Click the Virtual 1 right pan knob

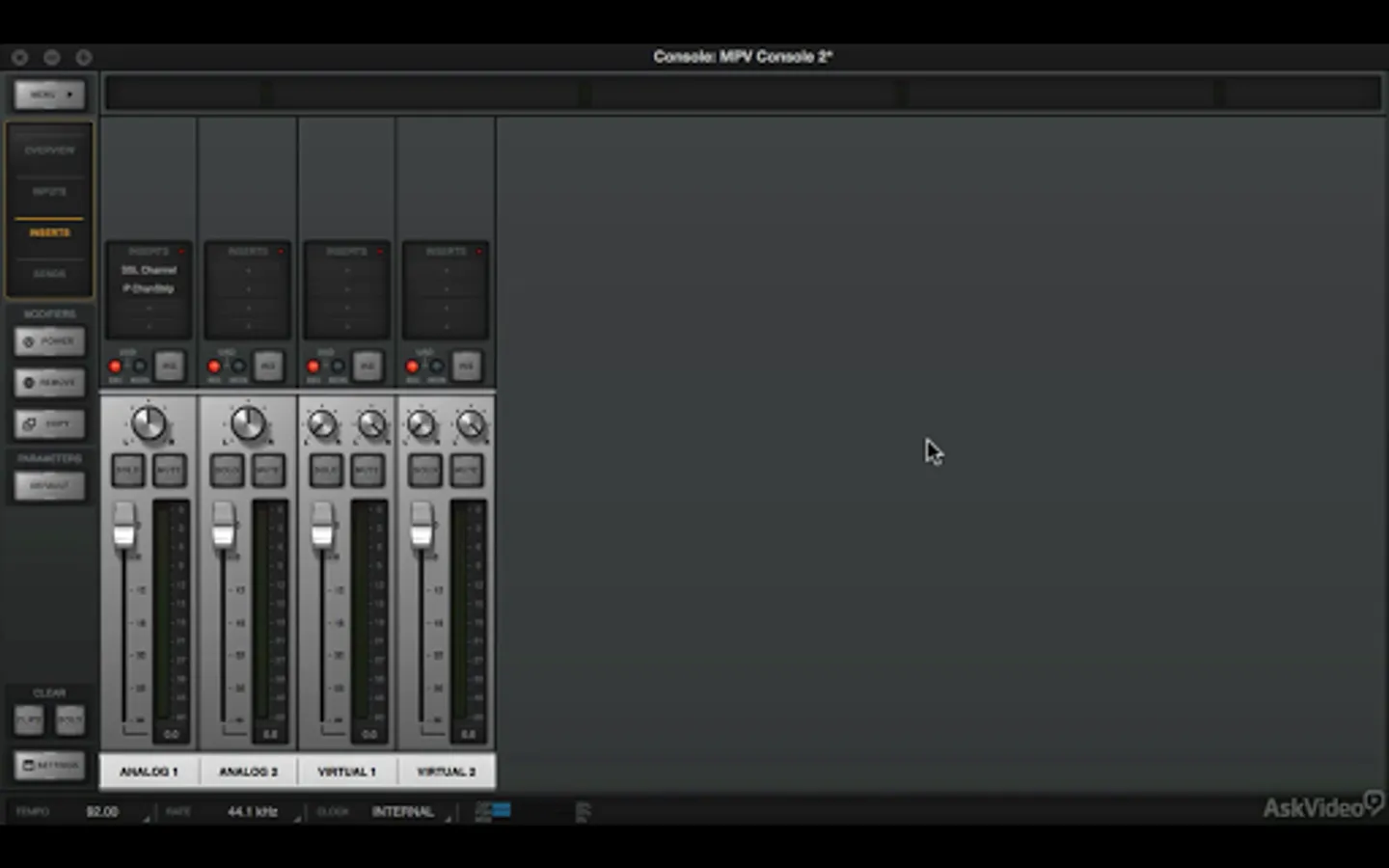371,424
